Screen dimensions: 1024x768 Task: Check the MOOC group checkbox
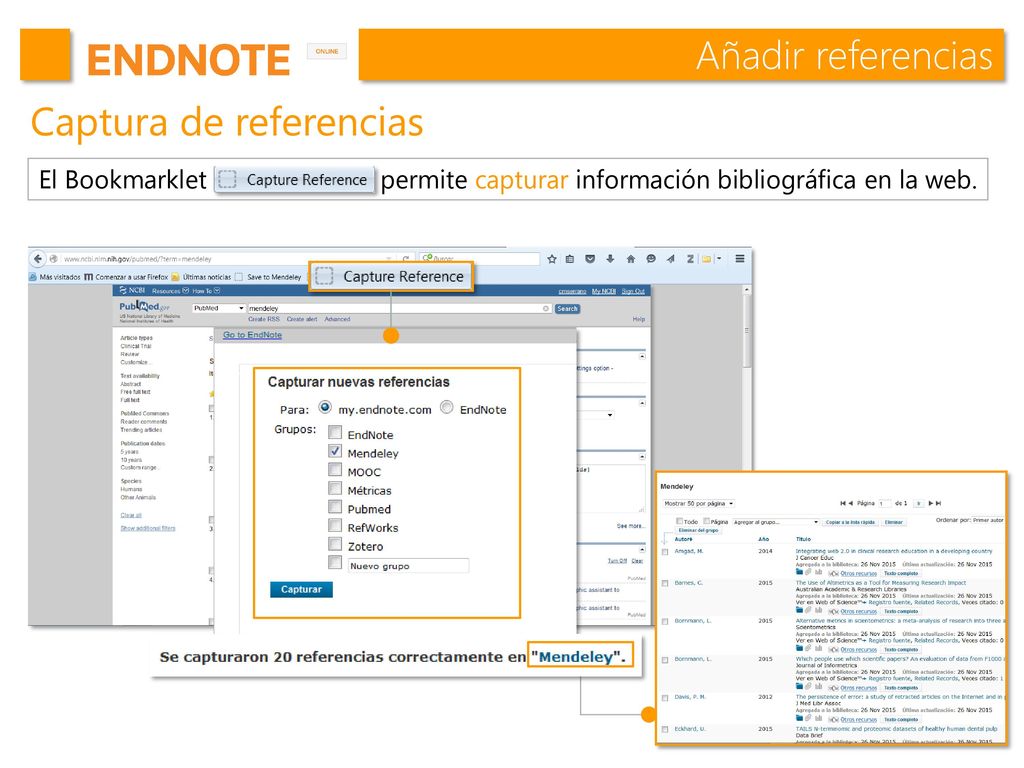coord(335,470)
